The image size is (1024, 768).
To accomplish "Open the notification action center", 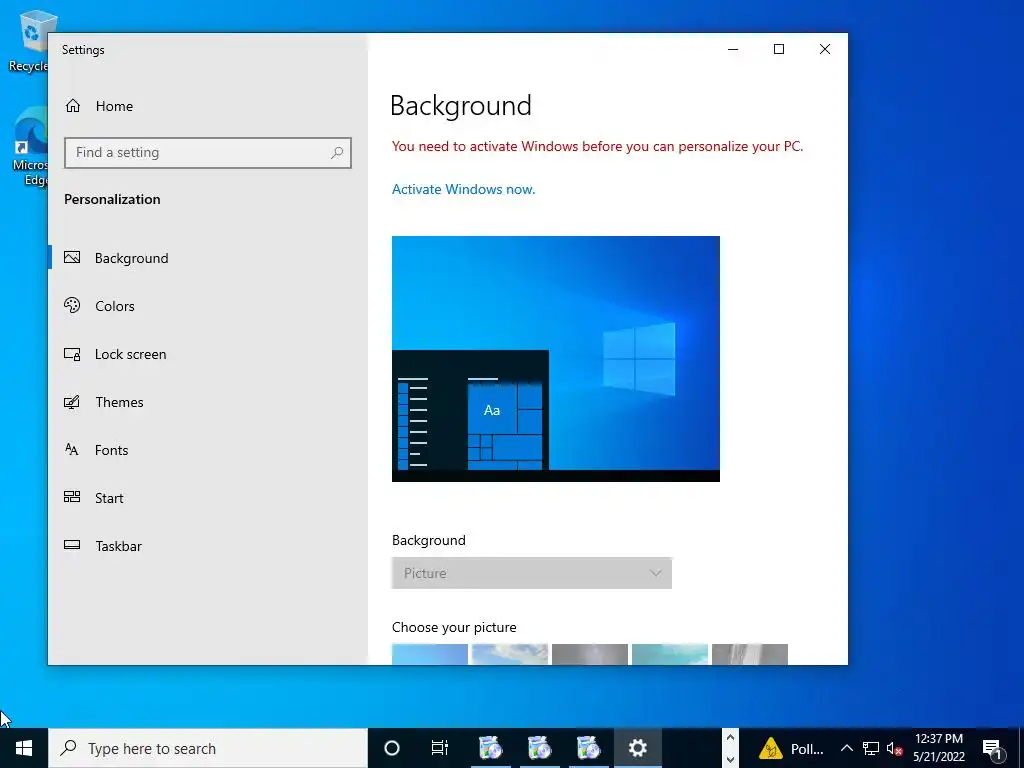I will [x=992, y=748].
